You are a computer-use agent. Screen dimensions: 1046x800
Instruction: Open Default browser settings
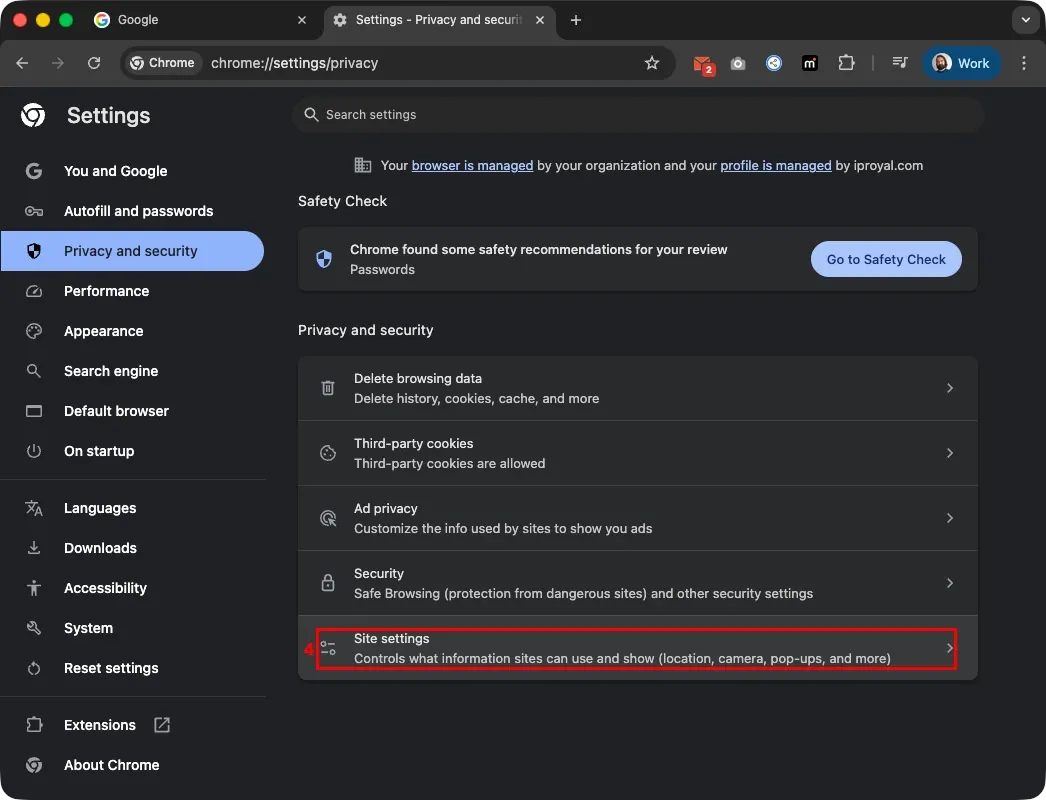pyautogui.click(x=132, y=411)
